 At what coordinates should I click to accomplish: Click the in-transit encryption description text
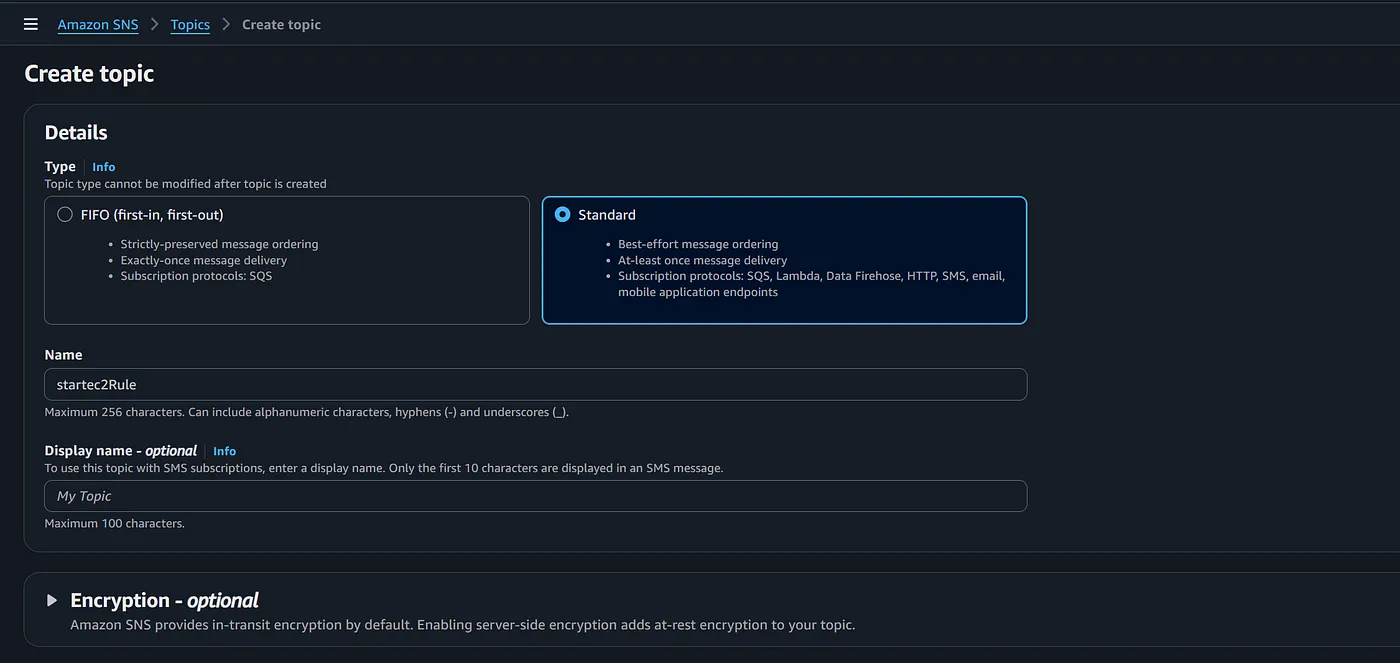[x=463, y=625]
